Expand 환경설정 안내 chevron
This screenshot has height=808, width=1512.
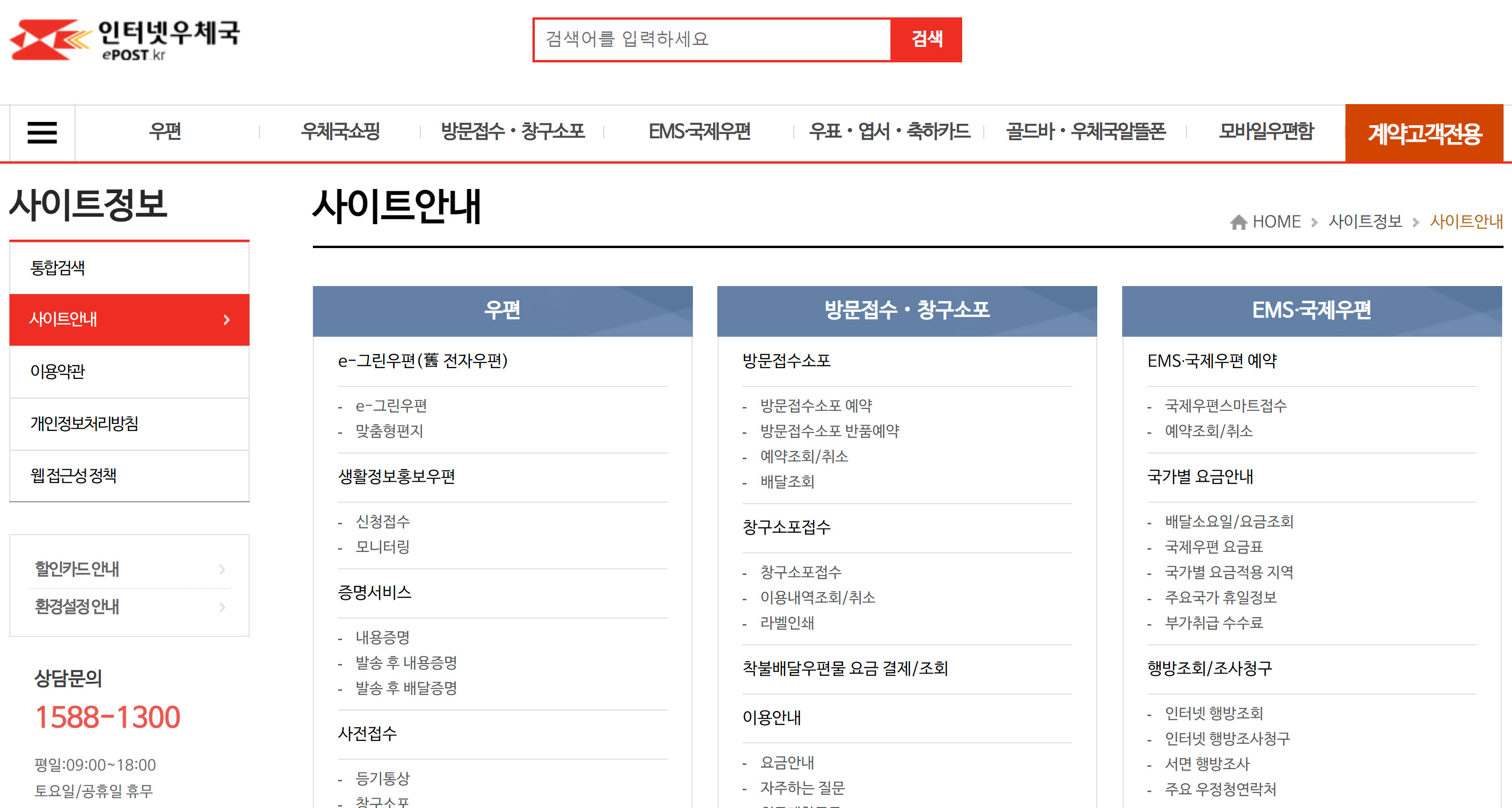tap(222, 607)
